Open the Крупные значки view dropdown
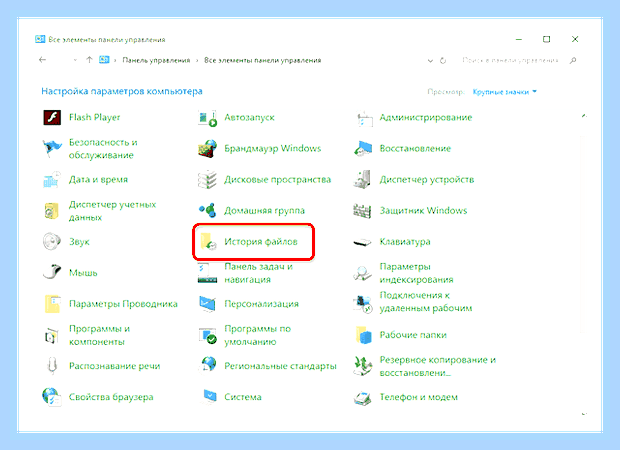This screenshot has width=620, height=450. pos(505,92)
